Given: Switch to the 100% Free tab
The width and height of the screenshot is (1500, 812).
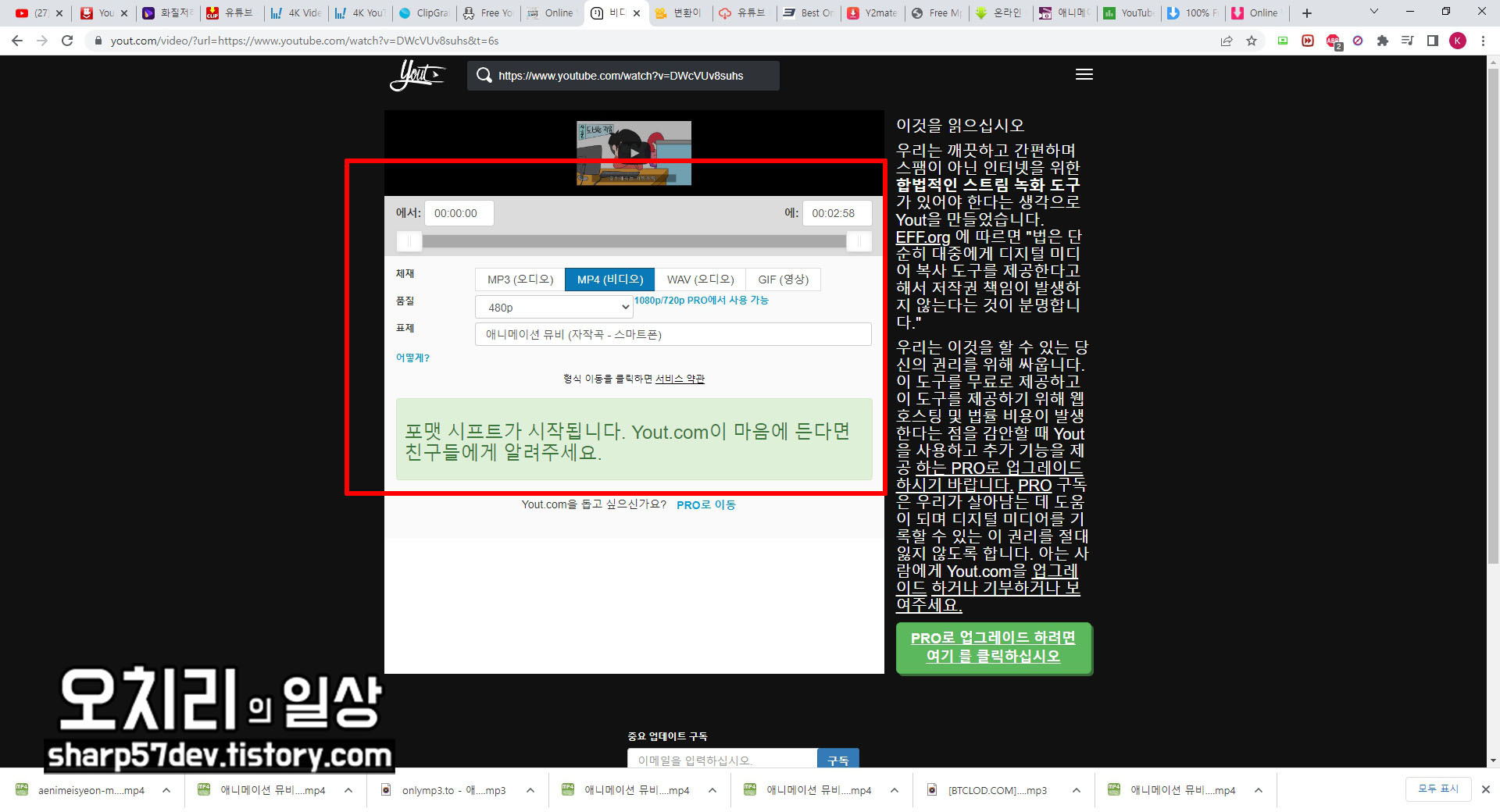Looking at the screenshot, I should pos(1193,12).
